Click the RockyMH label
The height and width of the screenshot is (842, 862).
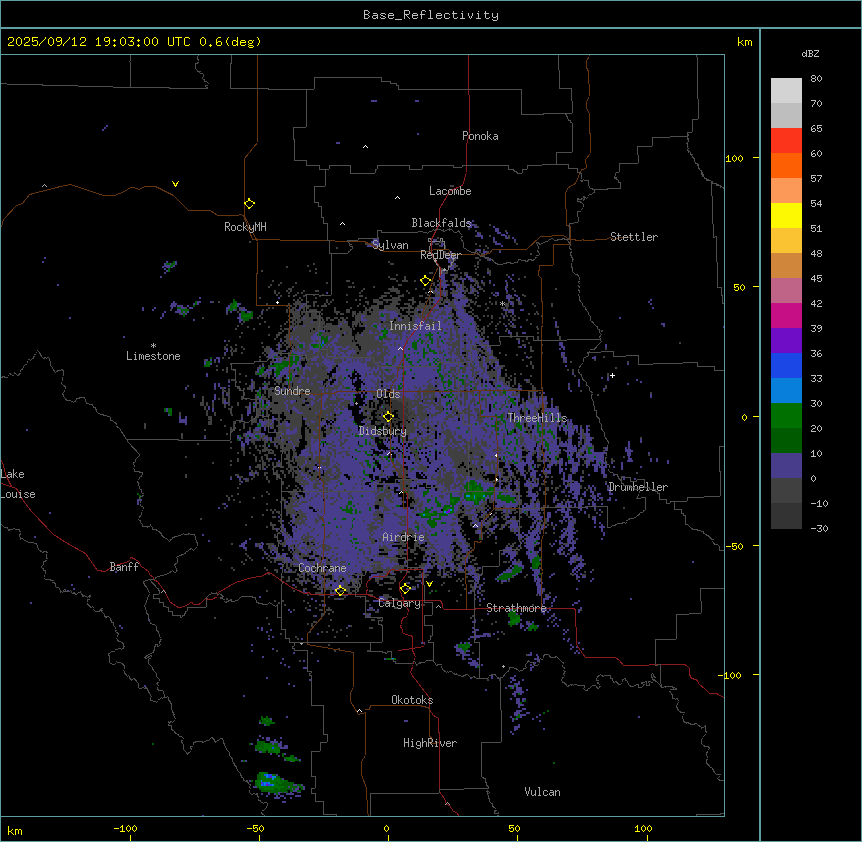(245, 227)
